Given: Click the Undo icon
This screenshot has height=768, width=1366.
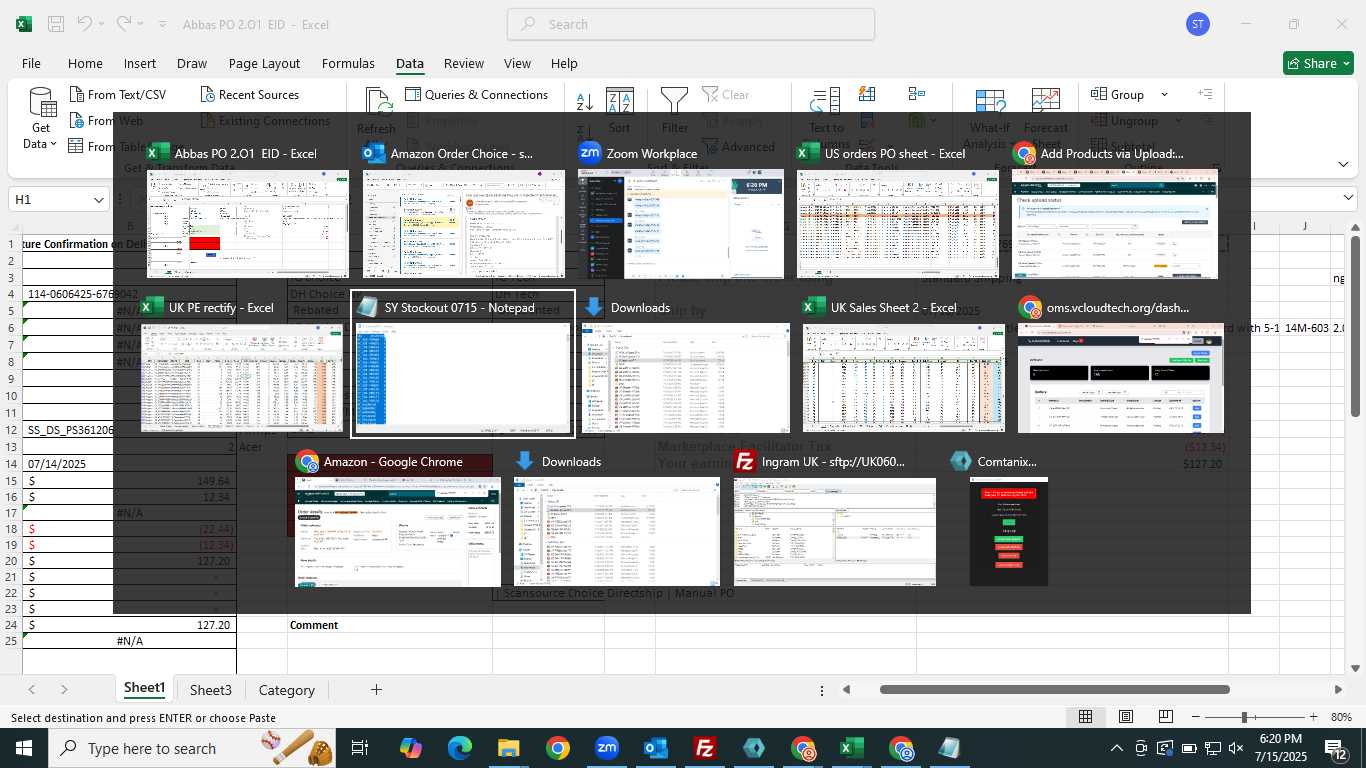Looking at the screenshot, I should click(x=85, y=24).
